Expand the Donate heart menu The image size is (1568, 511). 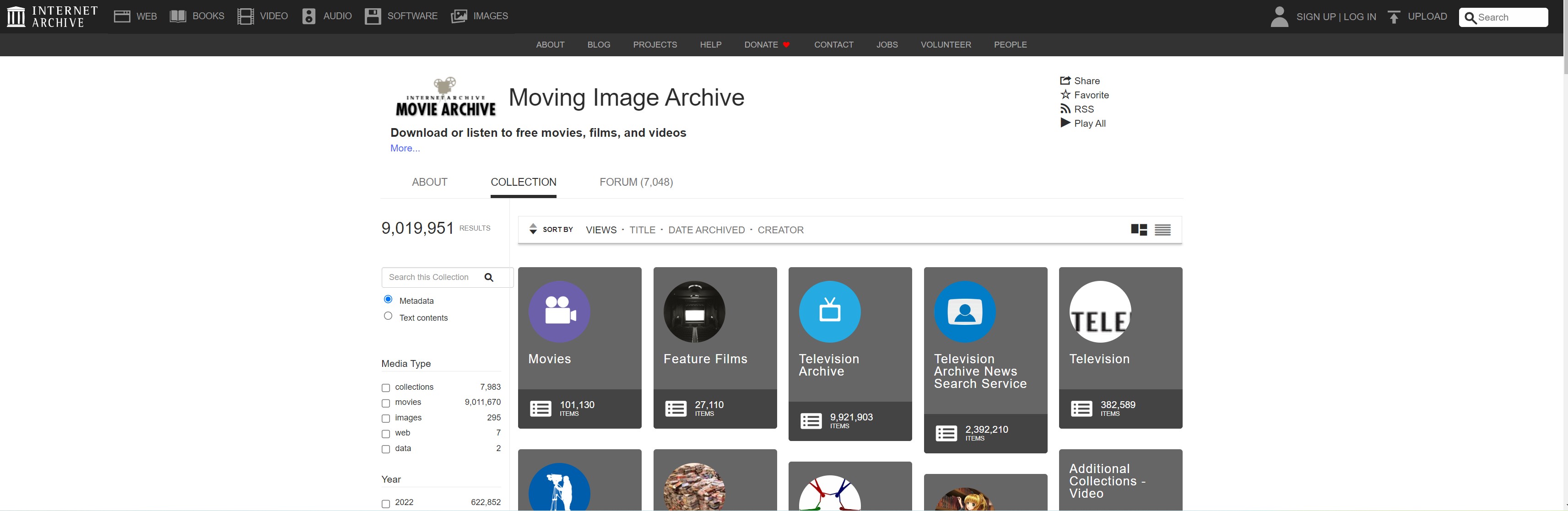(x=767, y=44)
